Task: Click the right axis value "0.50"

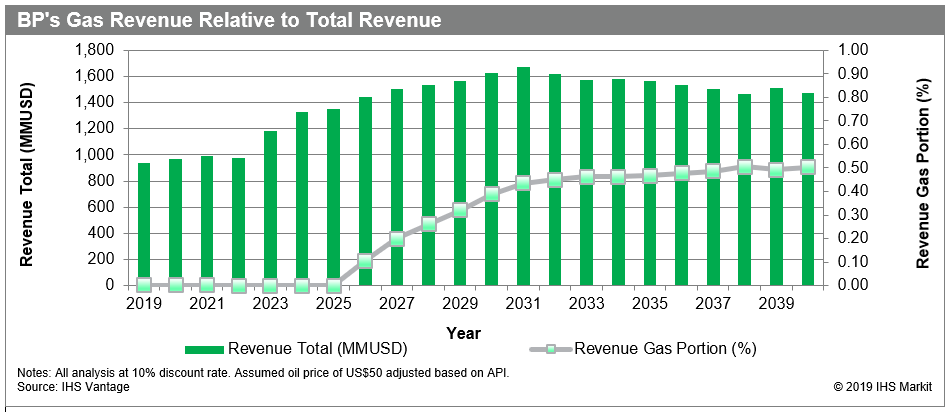Action: [x=851, y=168]
